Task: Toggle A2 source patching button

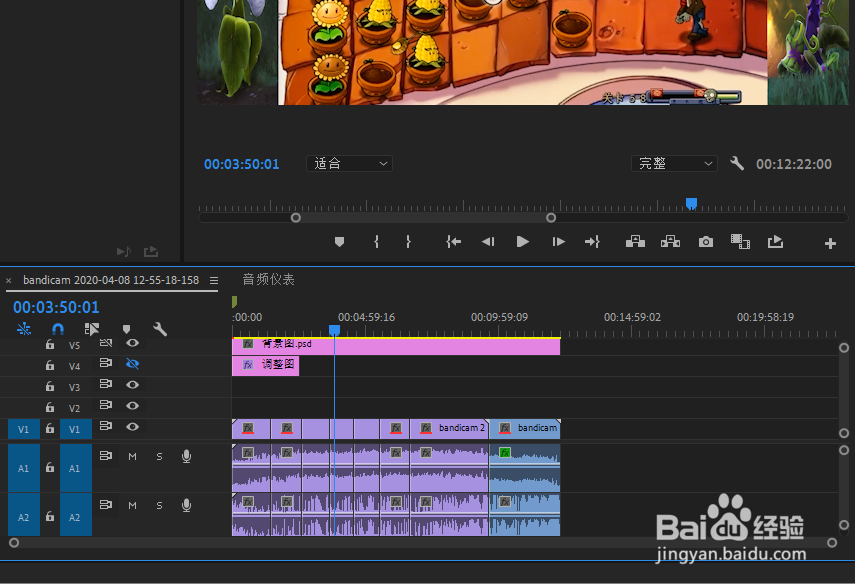Action: pyautogui.click(x=23, y=517)
